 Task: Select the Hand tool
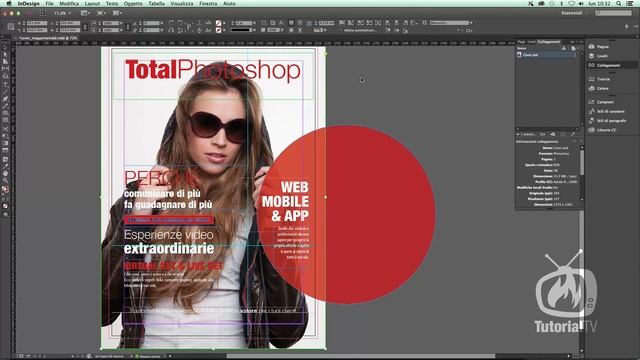[5, 173]
